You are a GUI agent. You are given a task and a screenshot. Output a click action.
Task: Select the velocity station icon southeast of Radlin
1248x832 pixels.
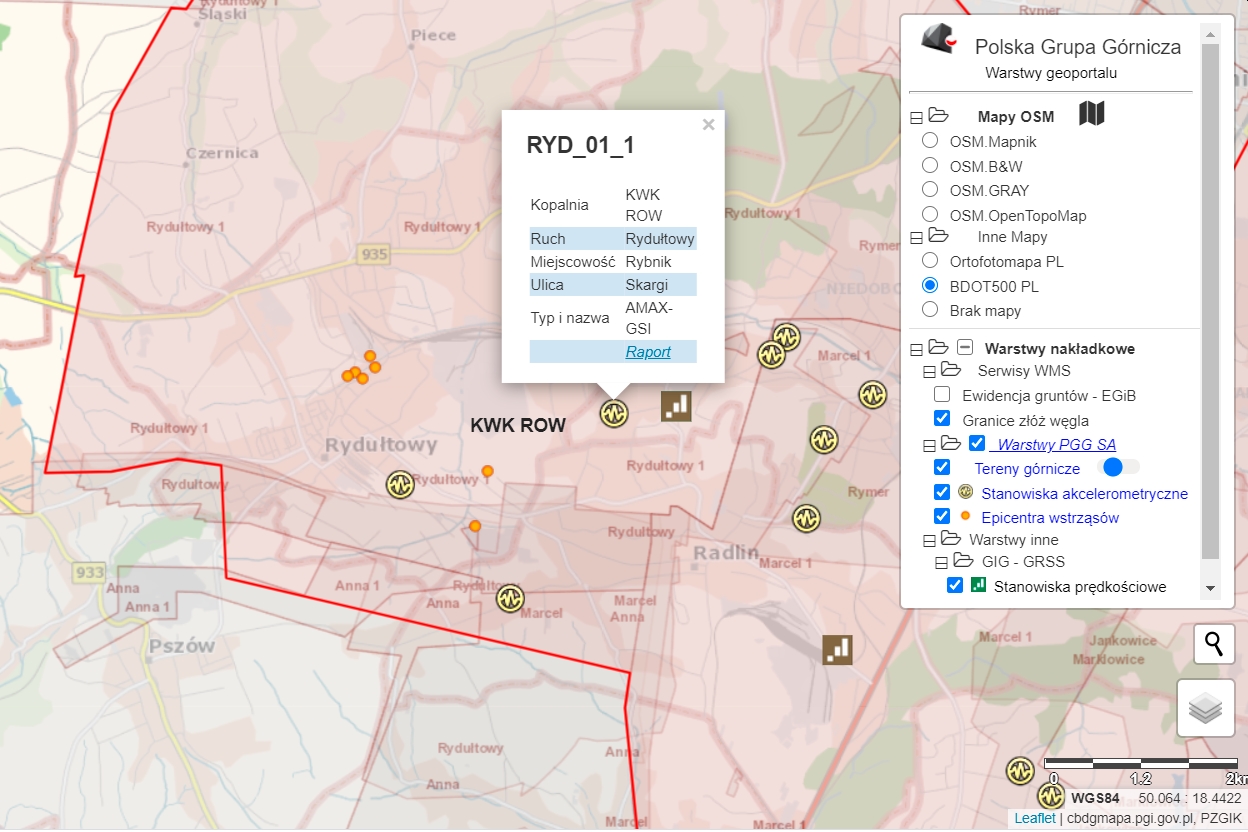click(x=837, y=649)
